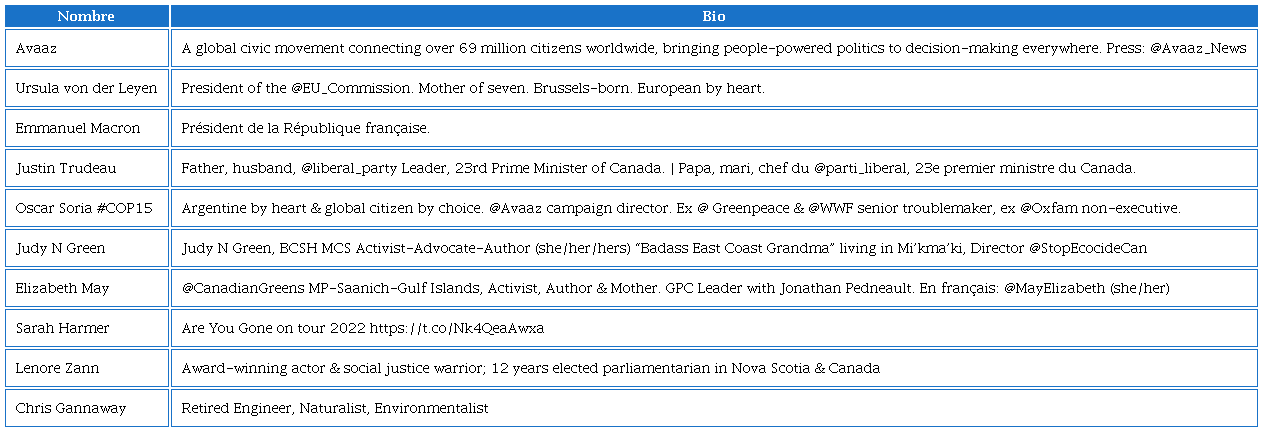Select the Ursula von der Leyen cell
Image resolution: width=1263 pixels, height=432 pixels.
click(x=86, y=88)
